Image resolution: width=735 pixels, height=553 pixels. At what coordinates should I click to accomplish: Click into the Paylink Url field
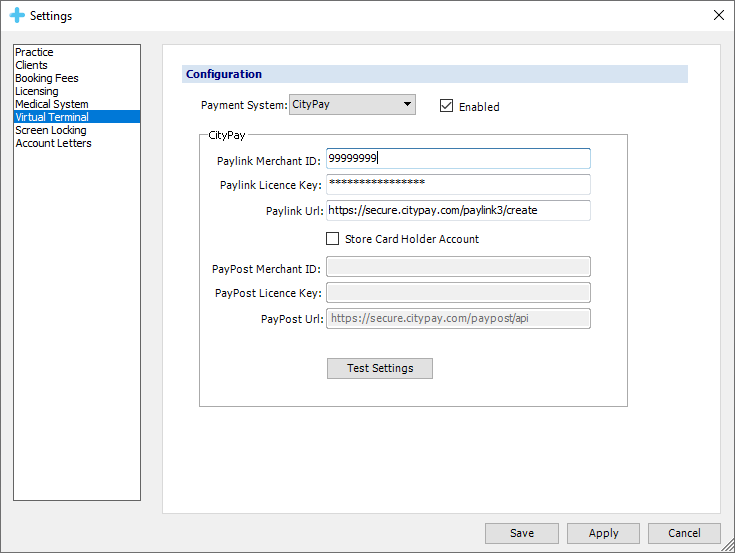click(458, 210)
